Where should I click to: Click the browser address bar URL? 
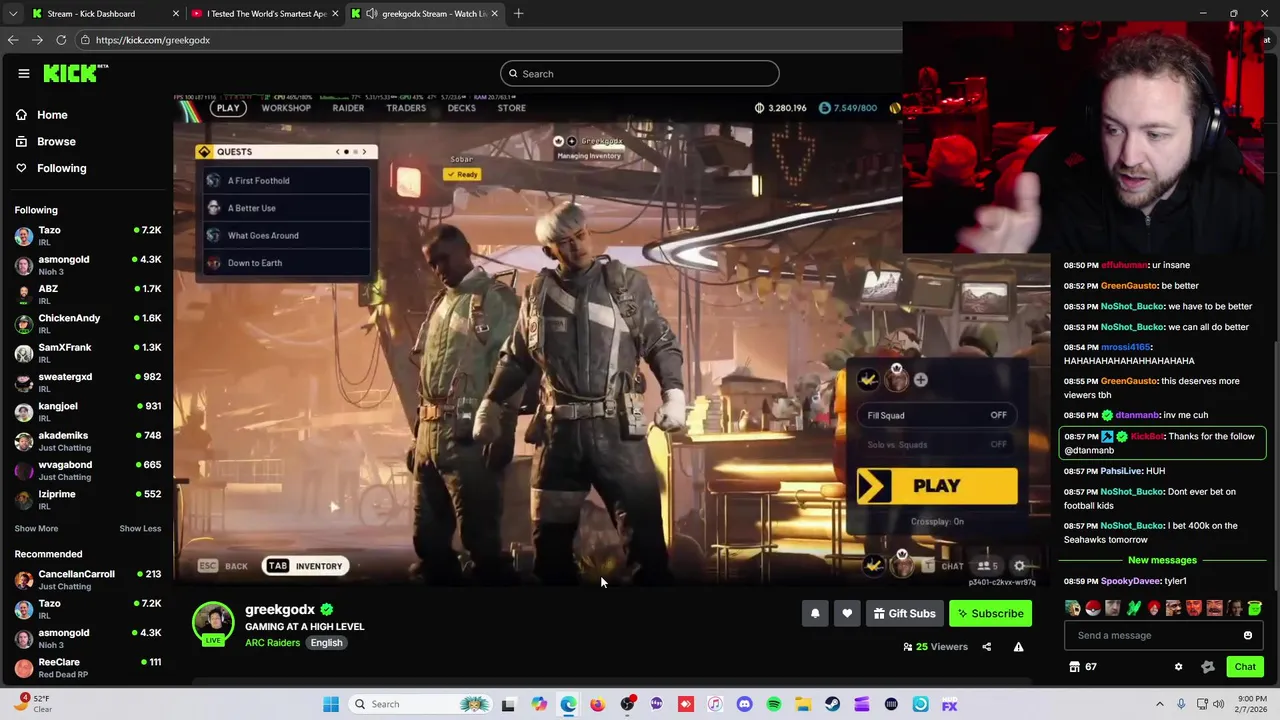153,40
